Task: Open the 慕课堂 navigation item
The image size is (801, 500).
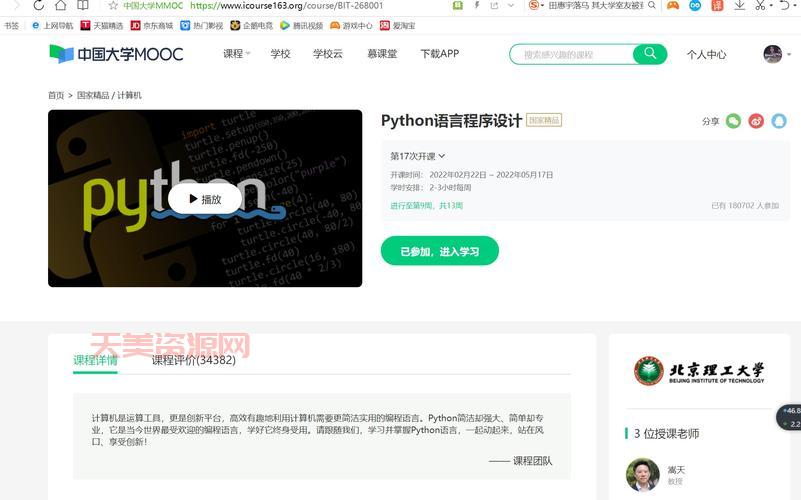Action: click(382, 54)
